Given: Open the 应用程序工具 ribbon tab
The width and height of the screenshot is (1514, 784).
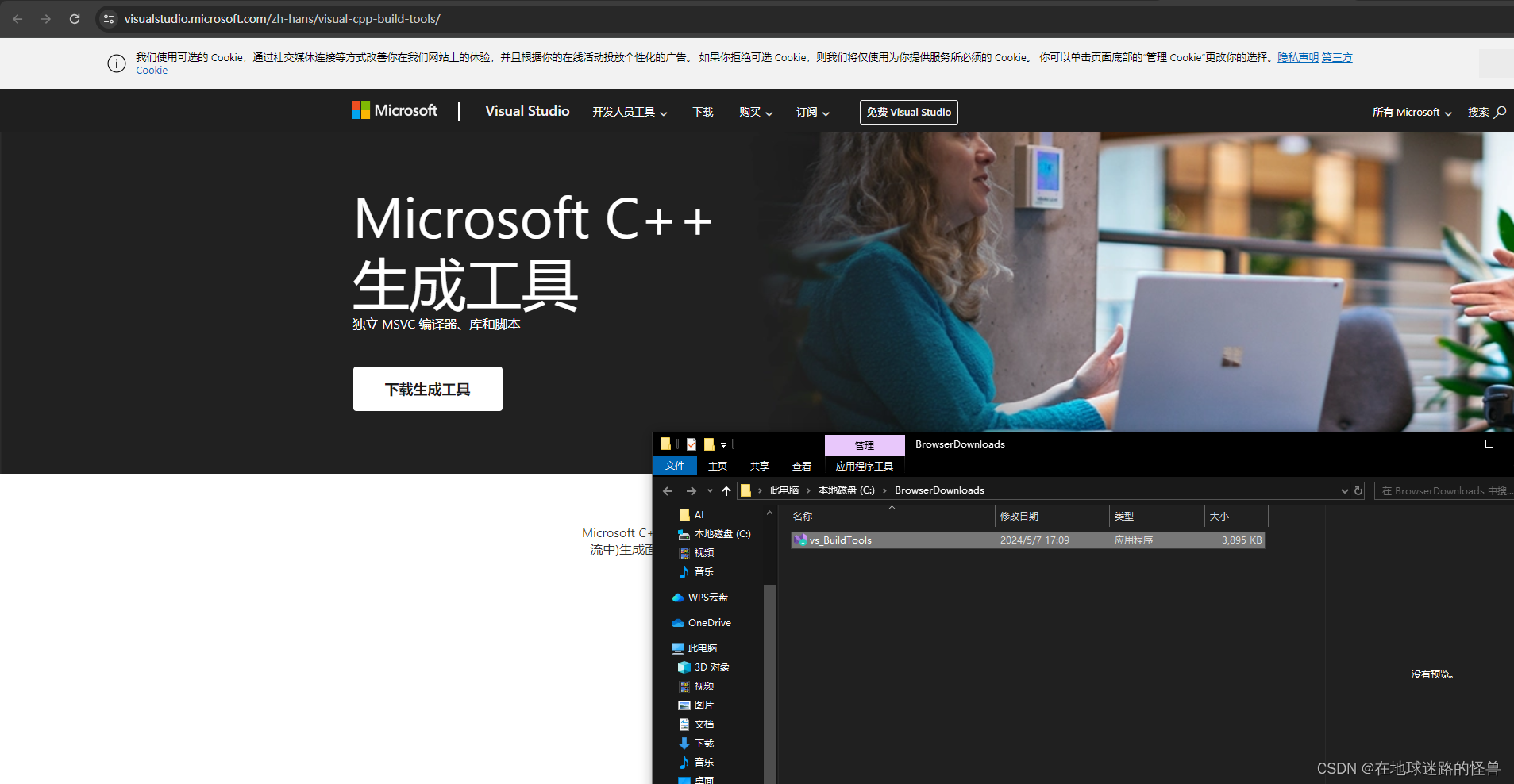Looking at the screenshot, I should [865, 466].
